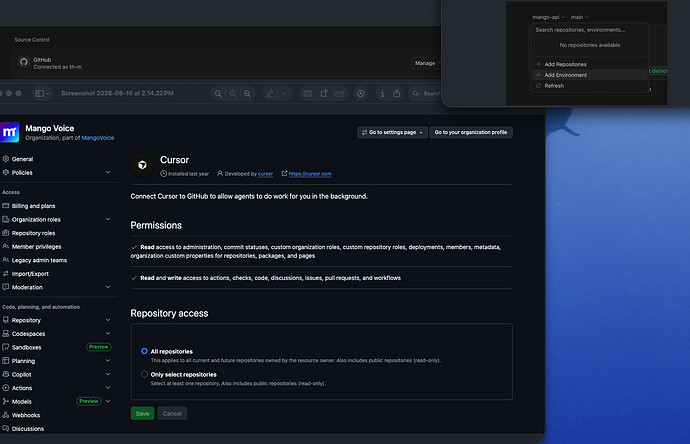Click the circled A annotate icon in Preview
The width and height of the screenshot is (690, 444).
click(360, 93)
